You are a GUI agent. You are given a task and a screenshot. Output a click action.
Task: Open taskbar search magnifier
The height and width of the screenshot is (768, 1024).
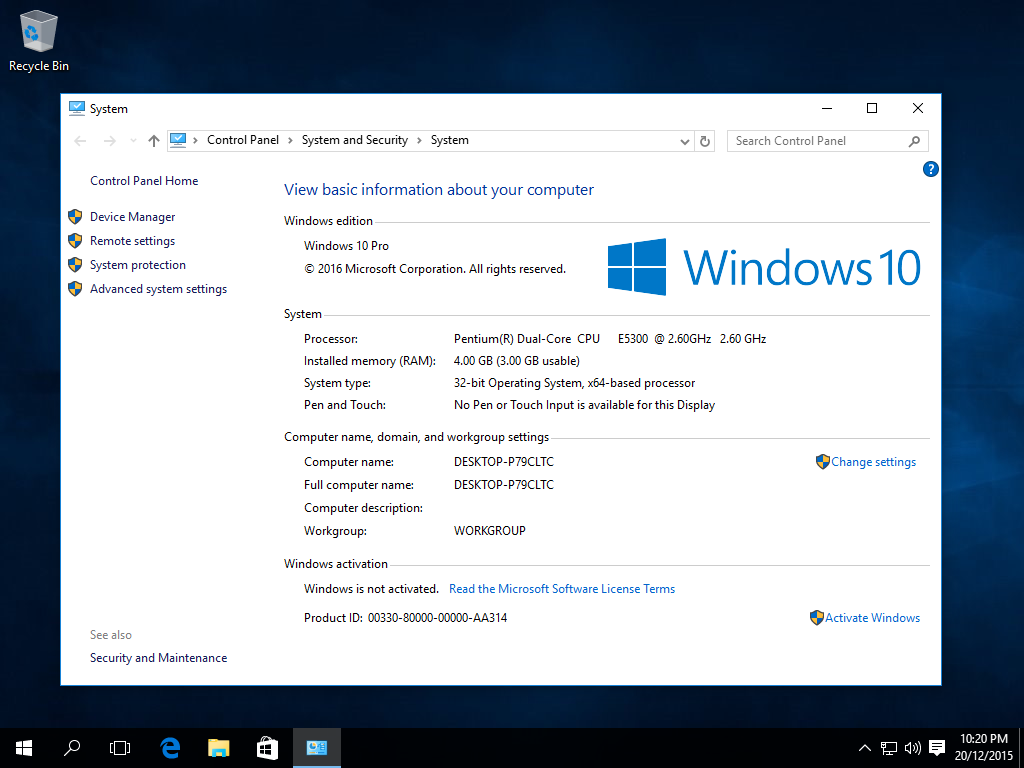[x=71, y=748]
